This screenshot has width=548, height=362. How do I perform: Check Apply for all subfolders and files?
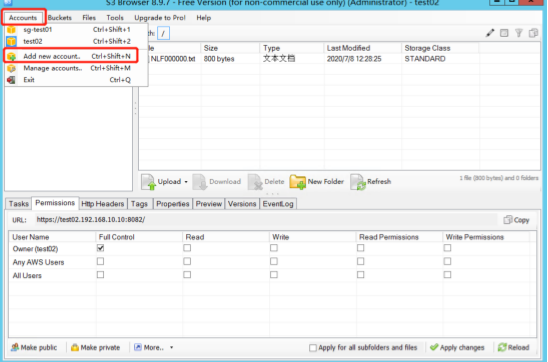pos(313,348)
